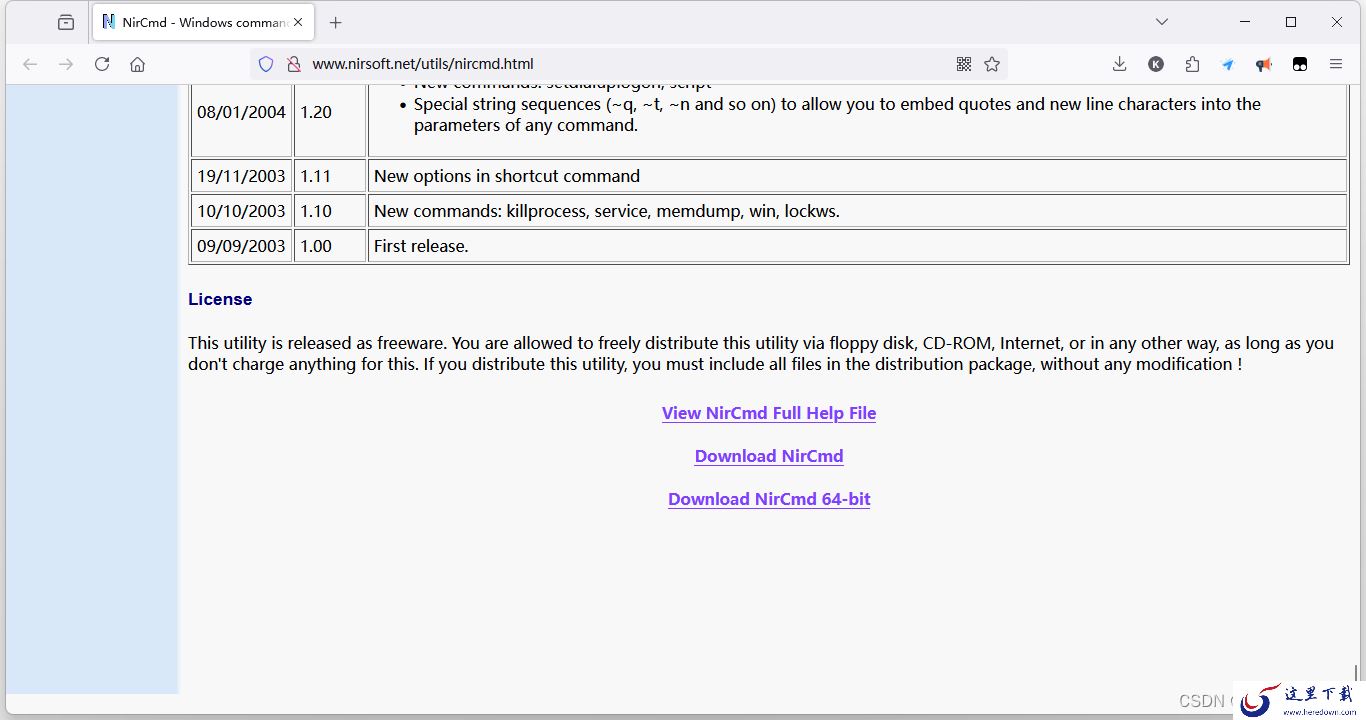Open the circled K toolbar icon
Viewport: 1366px width, 720px height.
(1156, 64)
